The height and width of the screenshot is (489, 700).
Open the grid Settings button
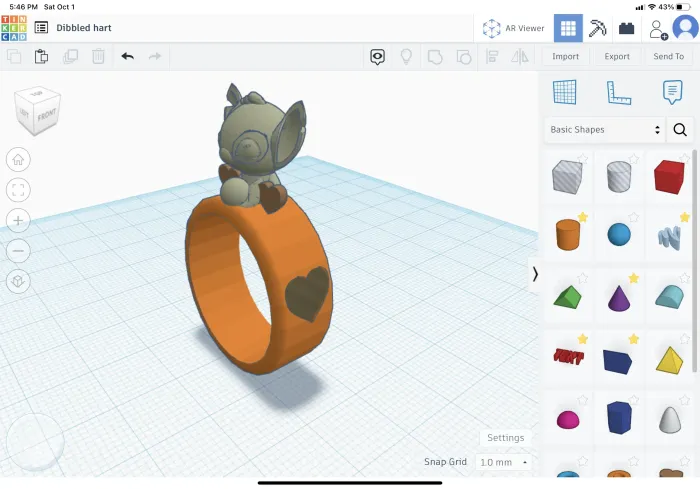tap(505, 438)
